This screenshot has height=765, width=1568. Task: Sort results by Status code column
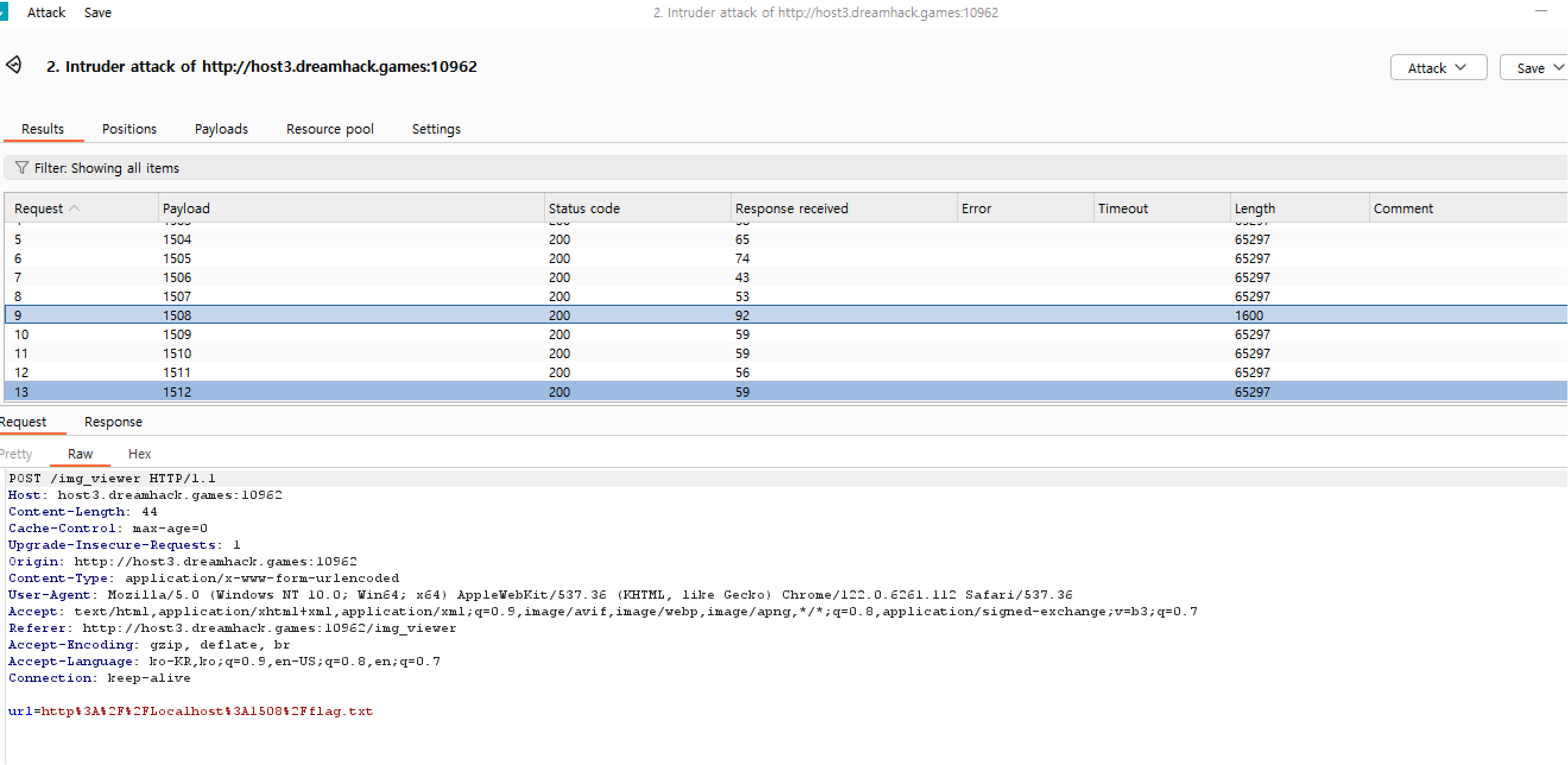click(584, 208)
